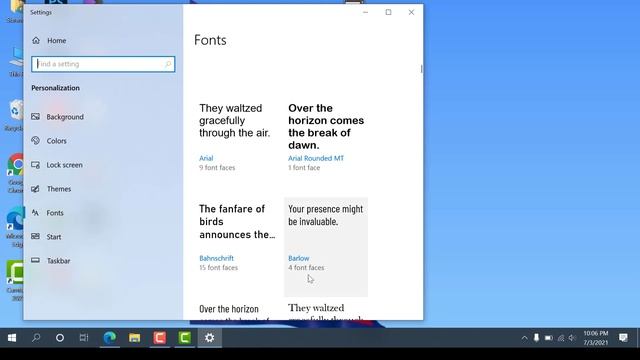Click the search magnifier in Find a setting
The width and height of the screenshot is (640, 360).
(168, 64)
